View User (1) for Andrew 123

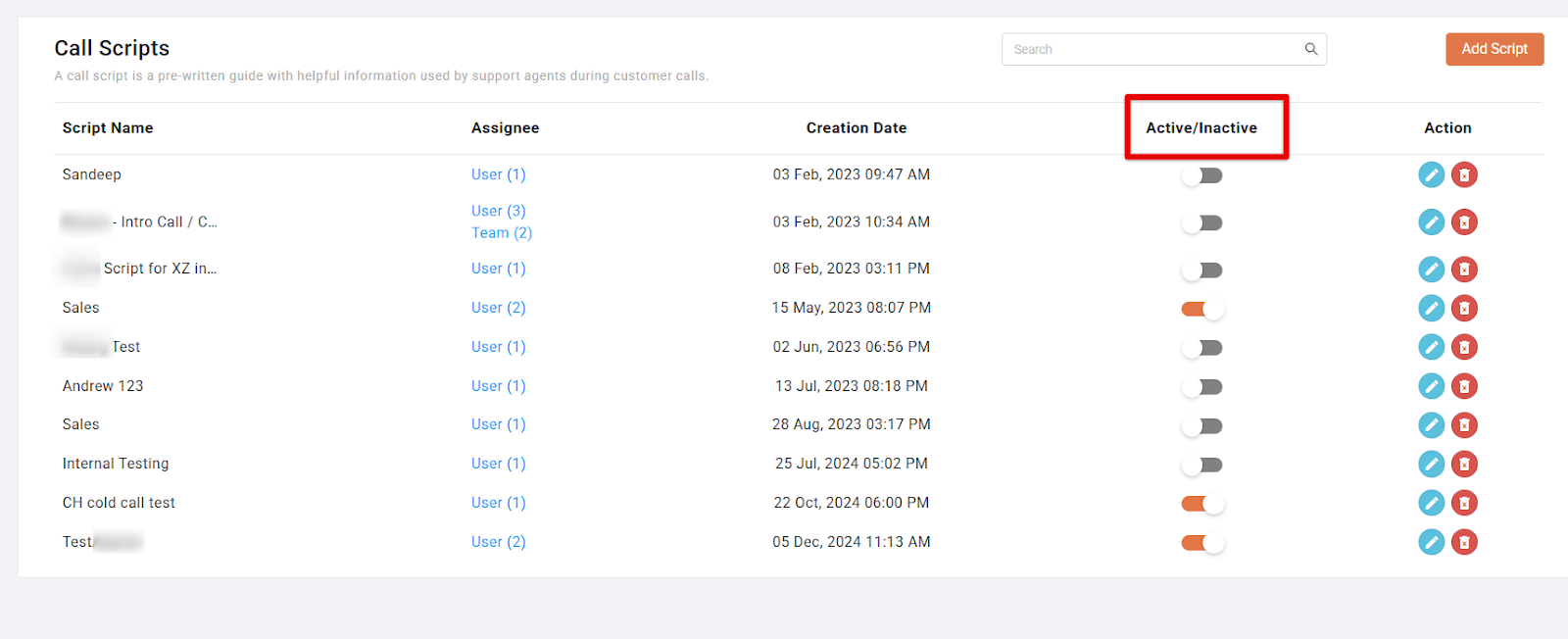498,386
